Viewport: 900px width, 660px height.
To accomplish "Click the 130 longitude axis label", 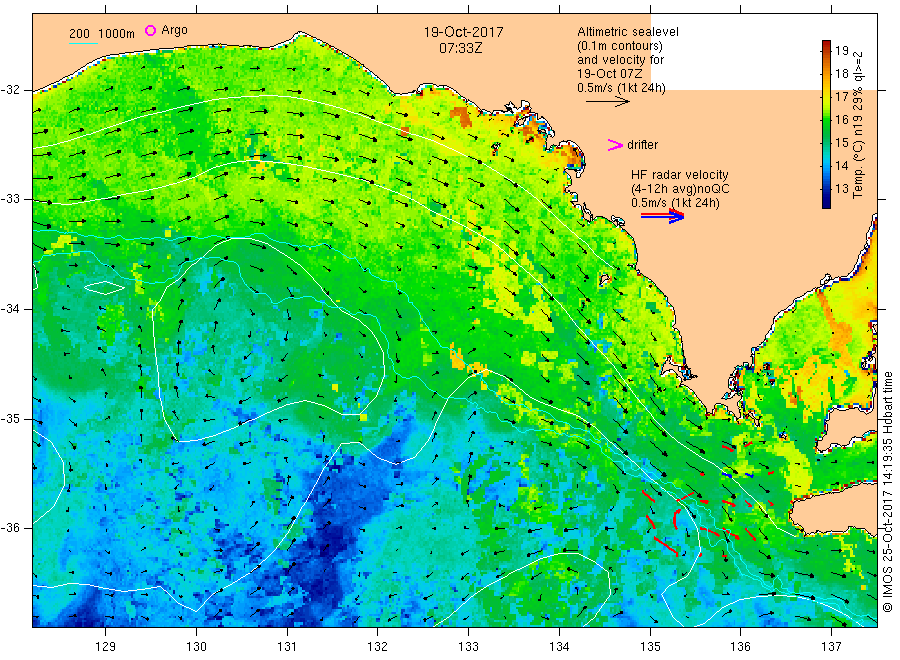I will click(x=196, y=647).
